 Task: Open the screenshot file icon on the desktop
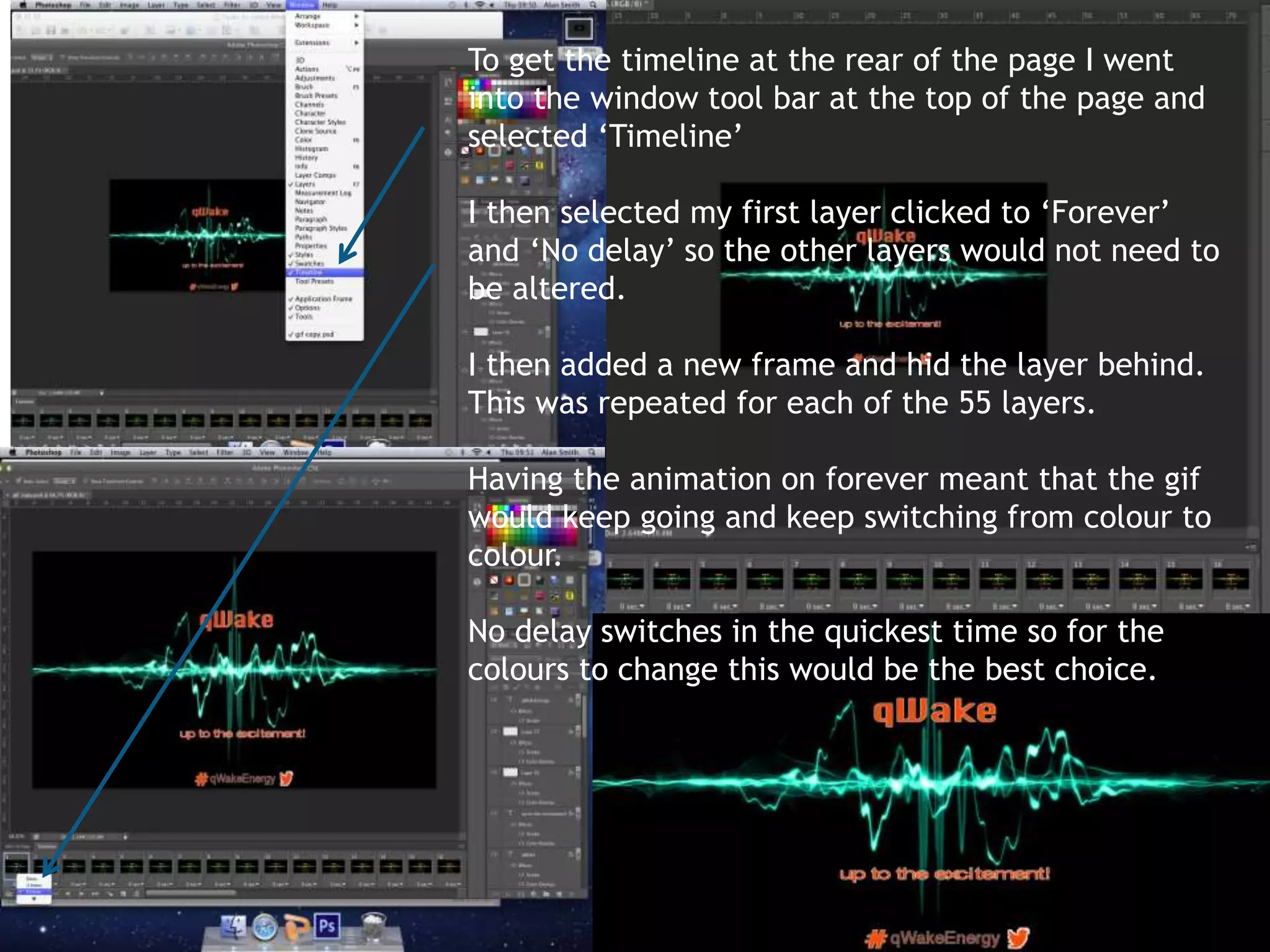point(579,28)
